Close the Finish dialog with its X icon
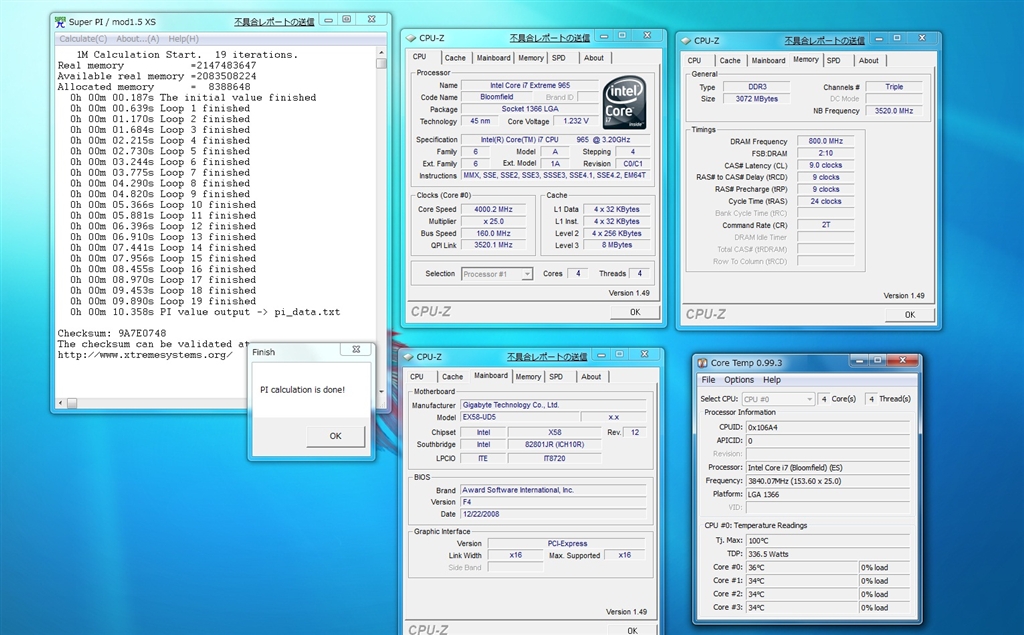1024x635 pixels. 356,350
